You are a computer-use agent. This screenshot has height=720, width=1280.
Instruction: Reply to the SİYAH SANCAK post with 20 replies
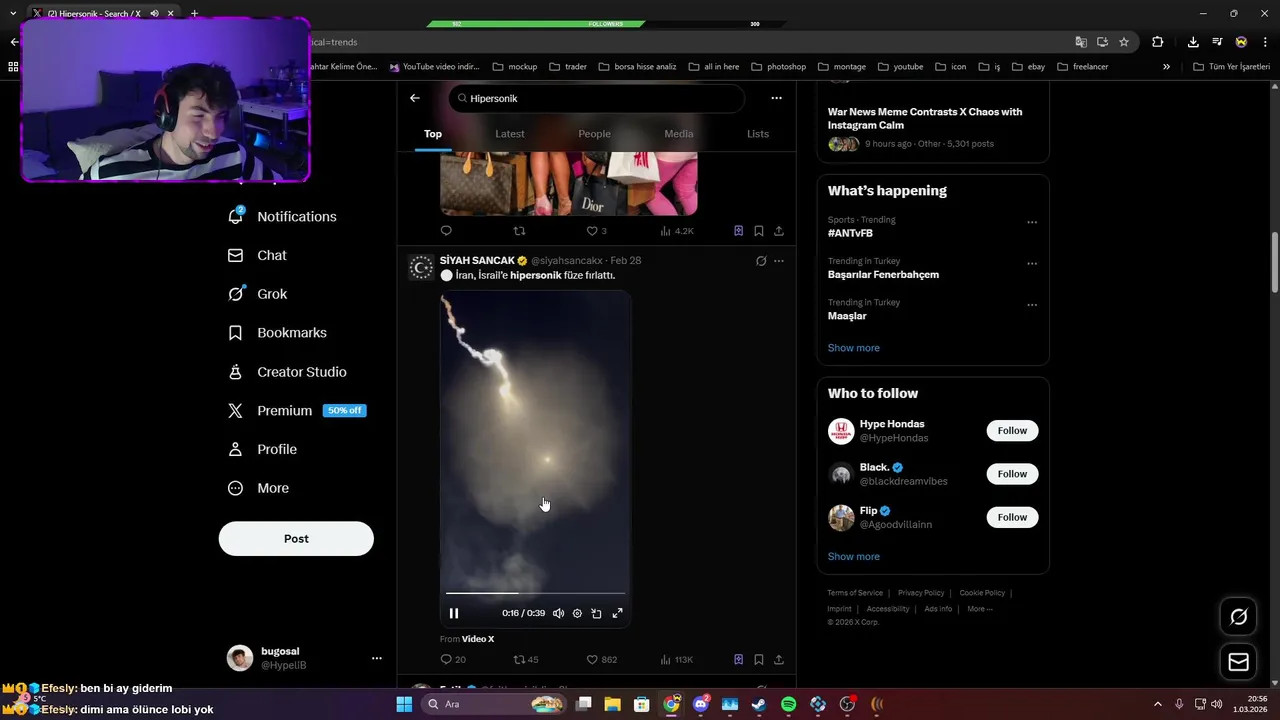(x=453, y=659)
